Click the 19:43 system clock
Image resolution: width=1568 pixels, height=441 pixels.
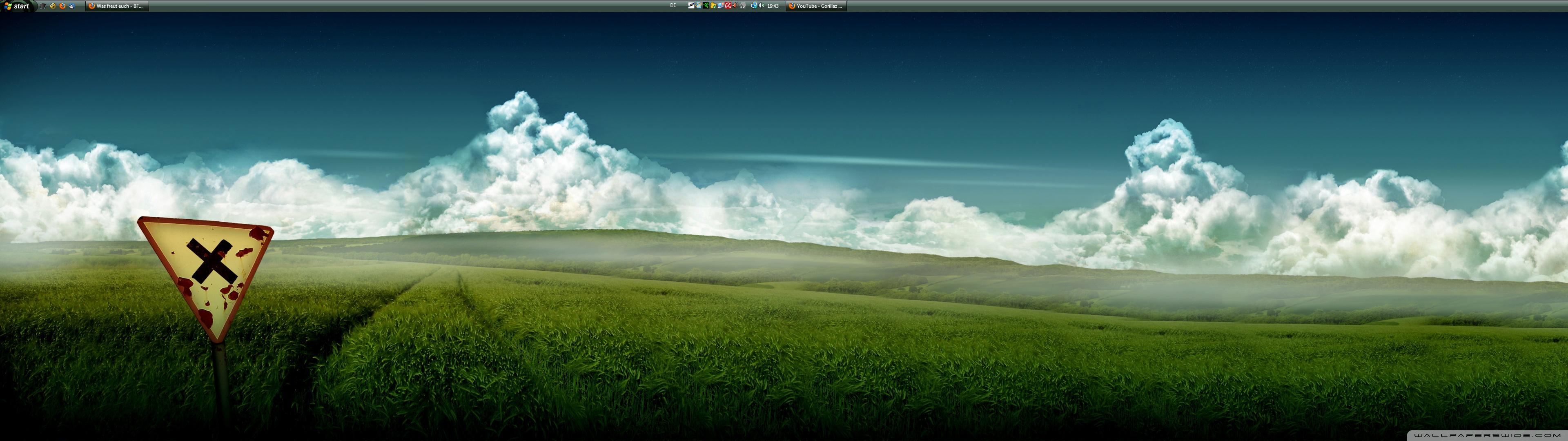pos(773,6)
